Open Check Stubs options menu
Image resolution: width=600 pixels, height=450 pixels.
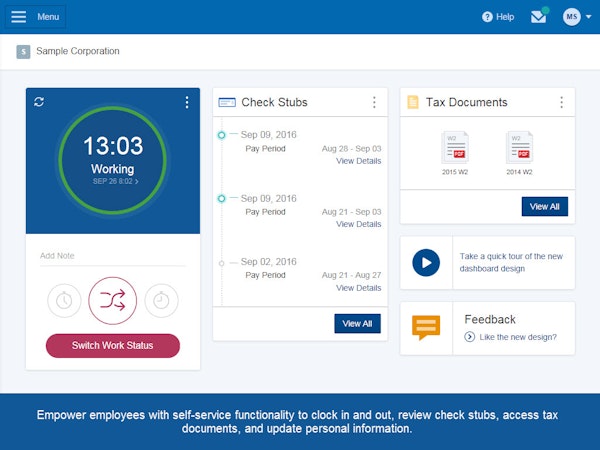point(374,102)
